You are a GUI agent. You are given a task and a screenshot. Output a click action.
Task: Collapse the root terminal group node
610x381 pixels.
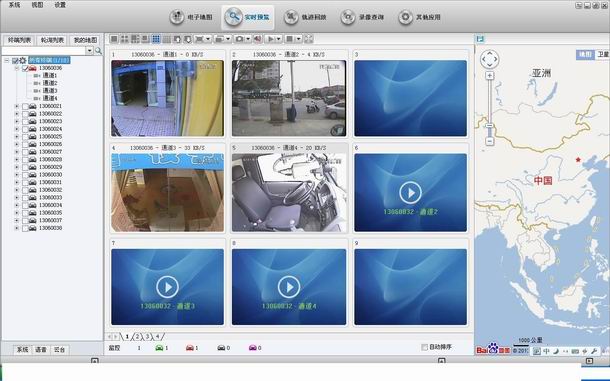click(7, 61)
